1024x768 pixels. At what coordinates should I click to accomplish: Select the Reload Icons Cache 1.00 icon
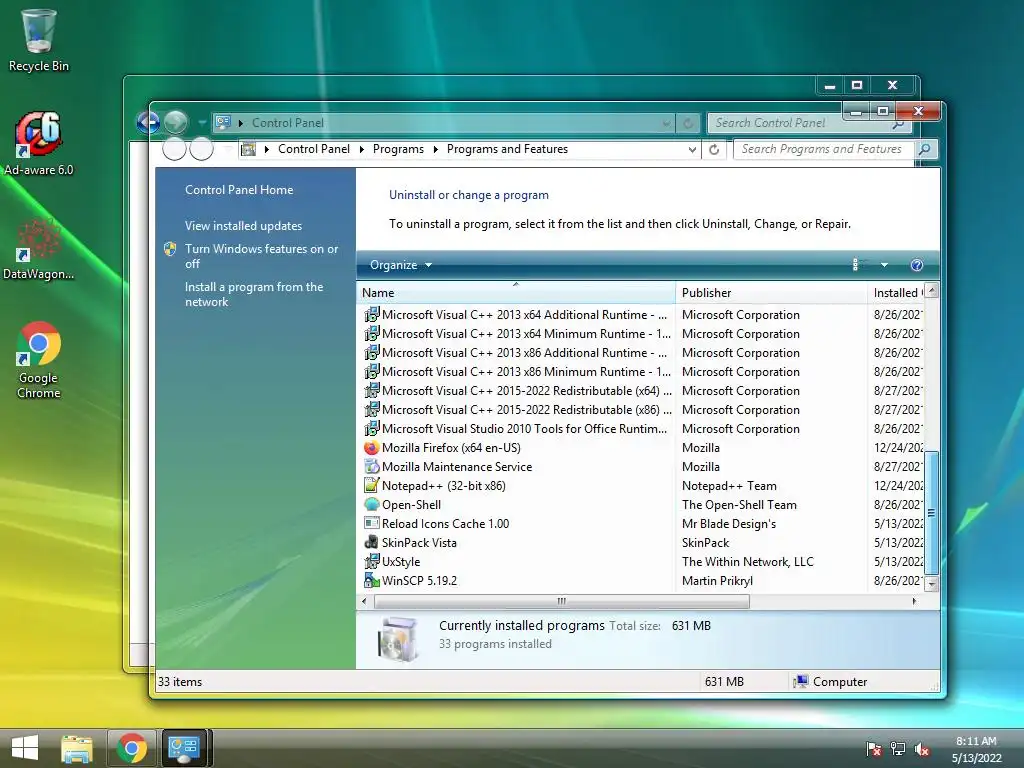372,523
